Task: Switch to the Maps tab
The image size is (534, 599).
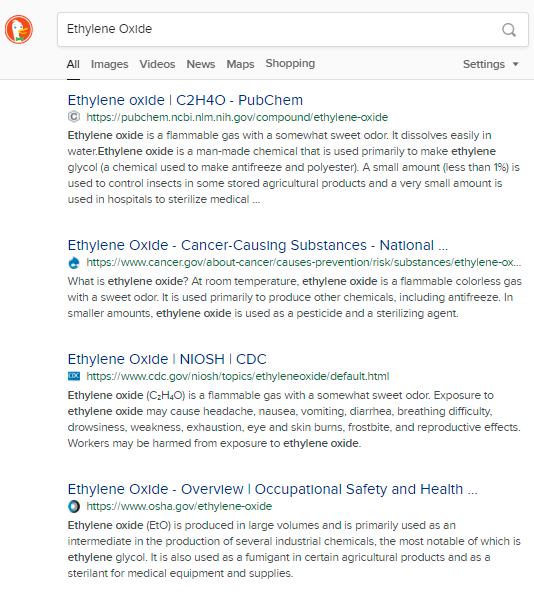Action: coord(240,64)
